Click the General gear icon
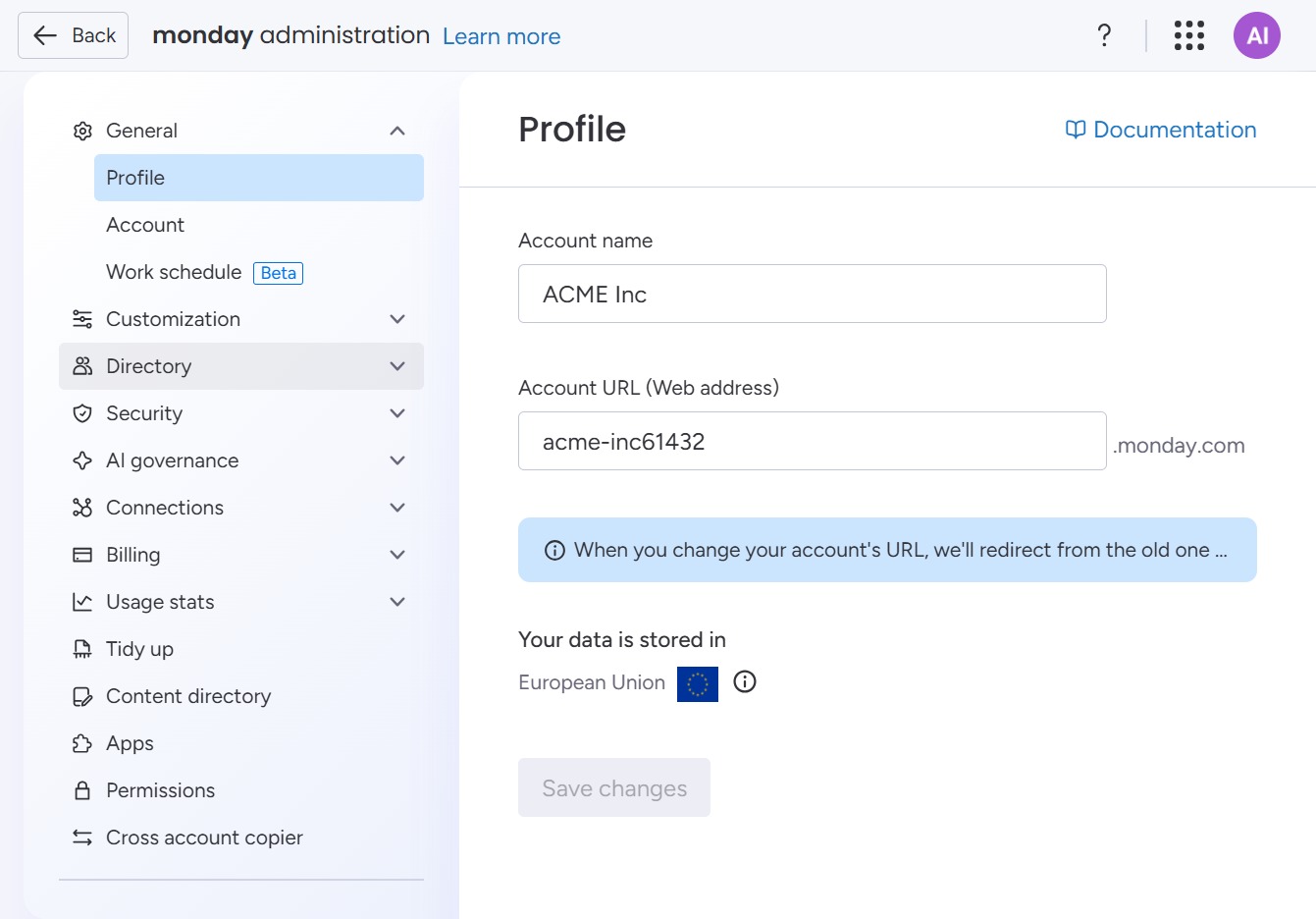 coord(82,131)
